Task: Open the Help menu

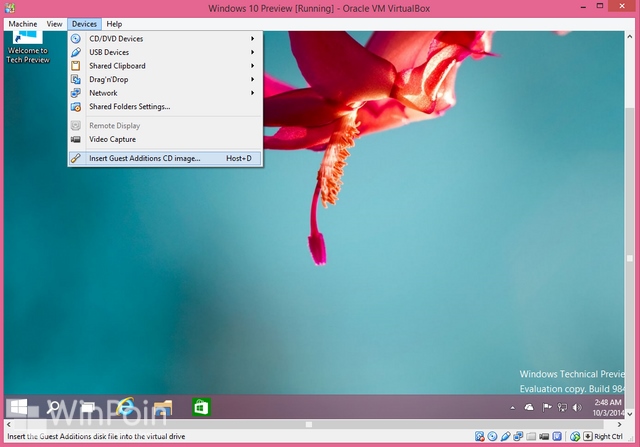Action: click(114, 24)
